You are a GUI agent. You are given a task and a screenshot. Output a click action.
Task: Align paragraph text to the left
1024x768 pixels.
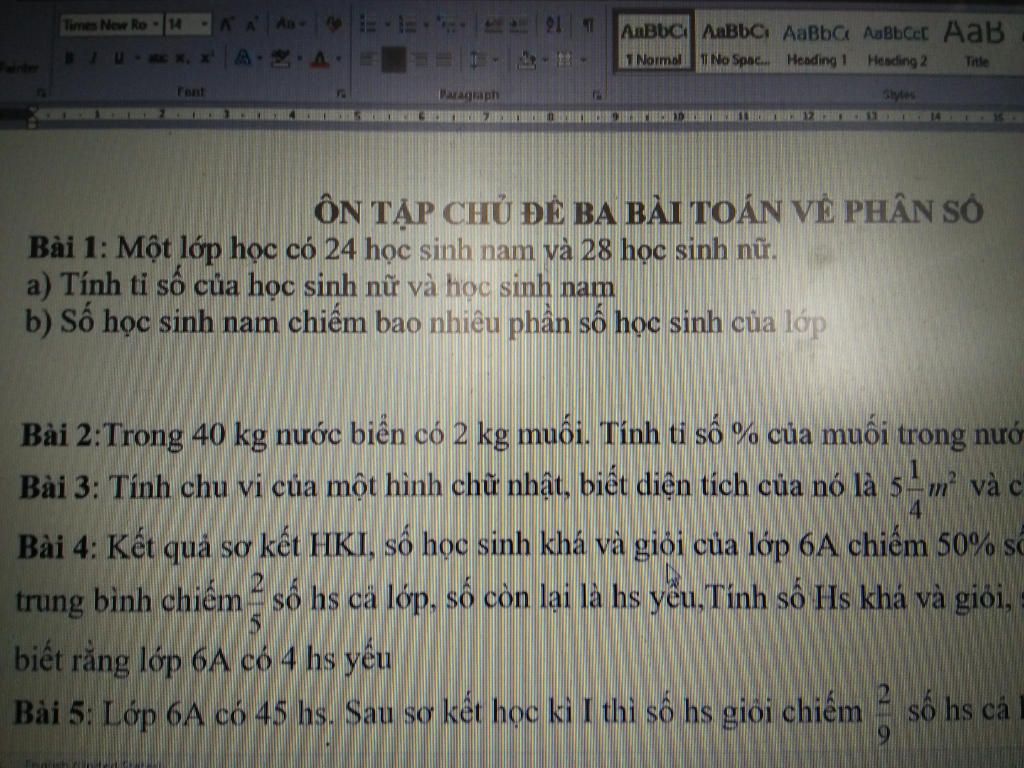click(x=367, y=60)
